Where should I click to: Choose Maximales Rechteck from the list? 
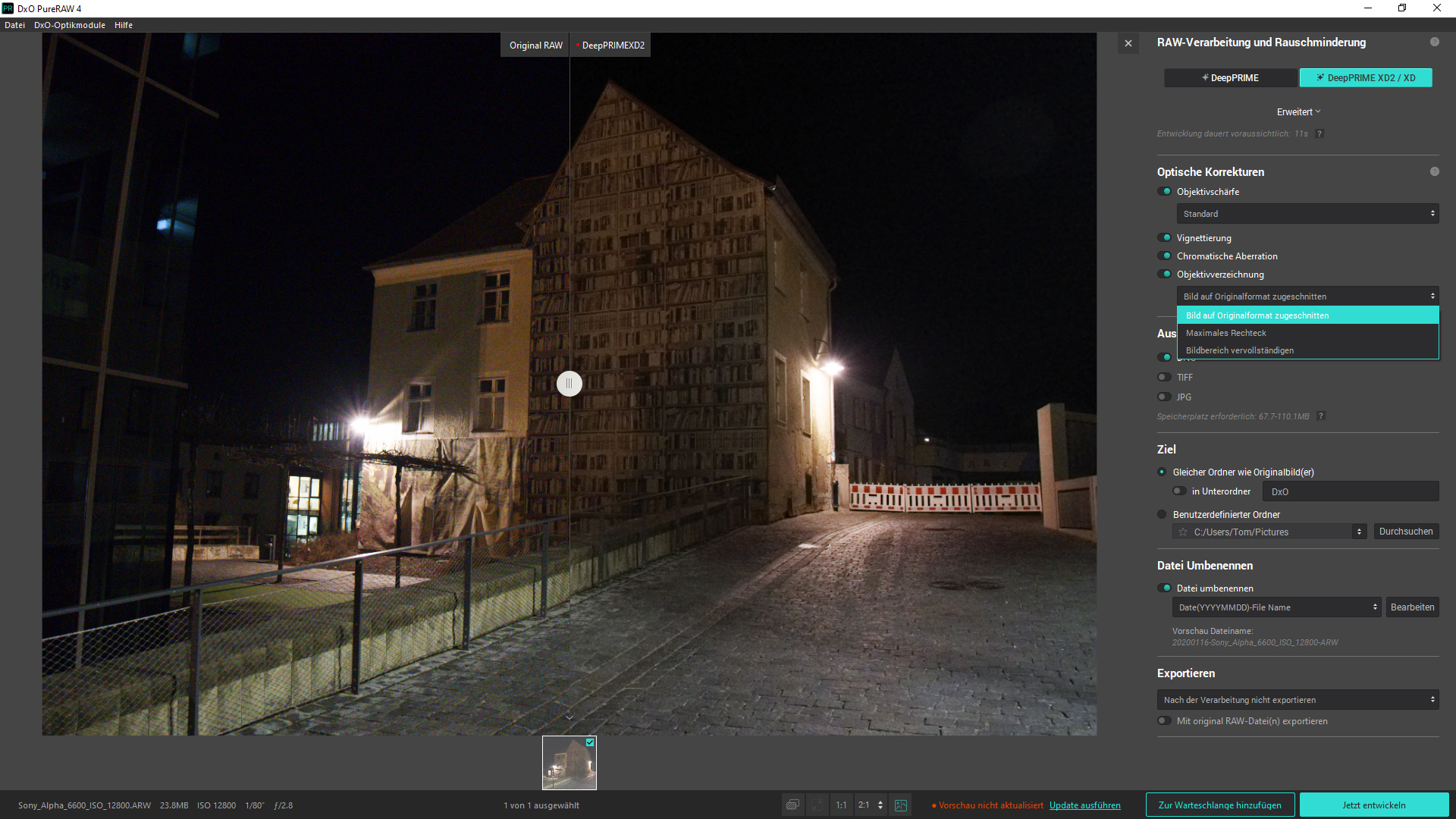1226,334
